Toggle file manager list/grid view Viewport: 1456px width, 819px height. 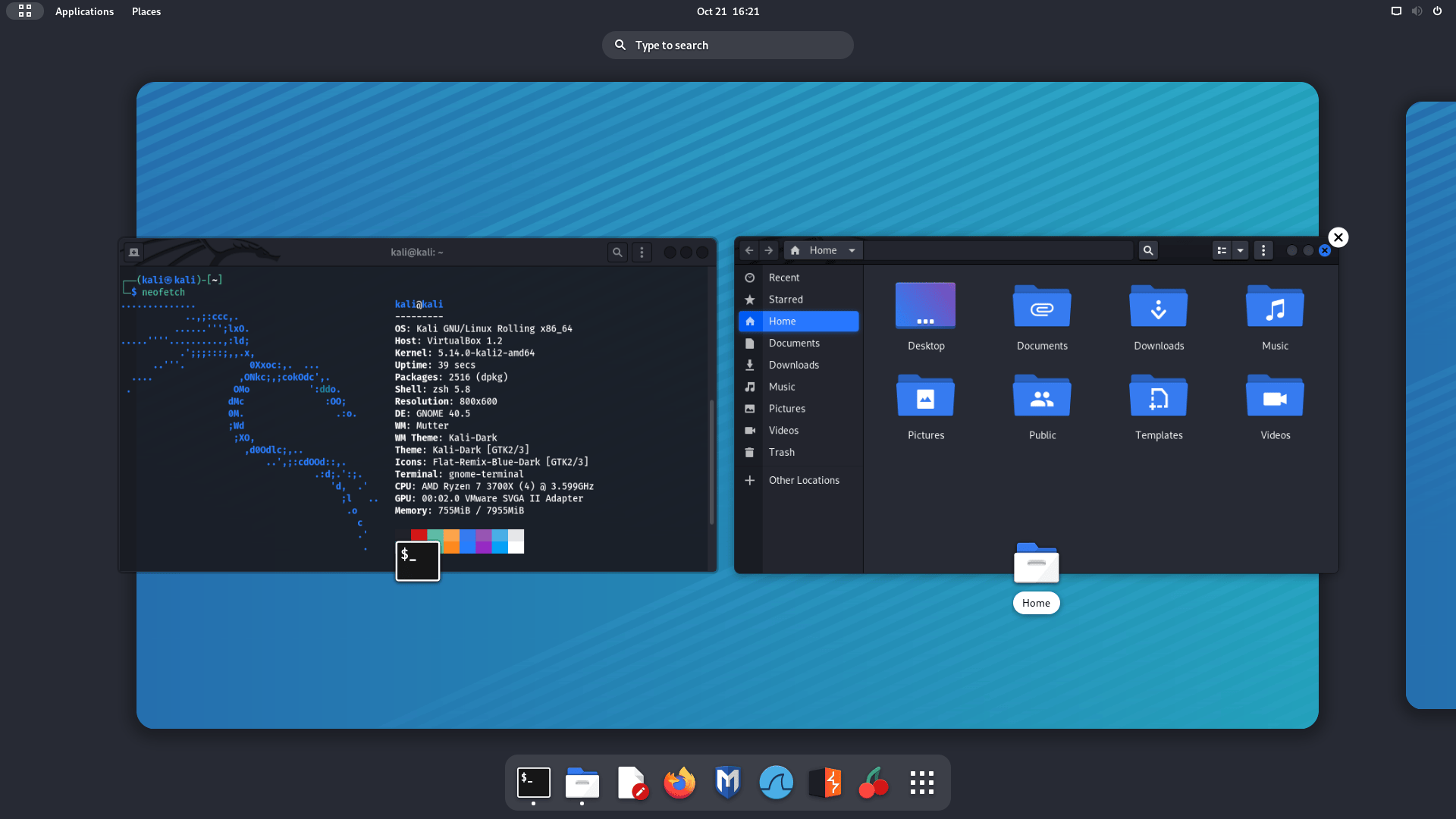point(1222,250)
